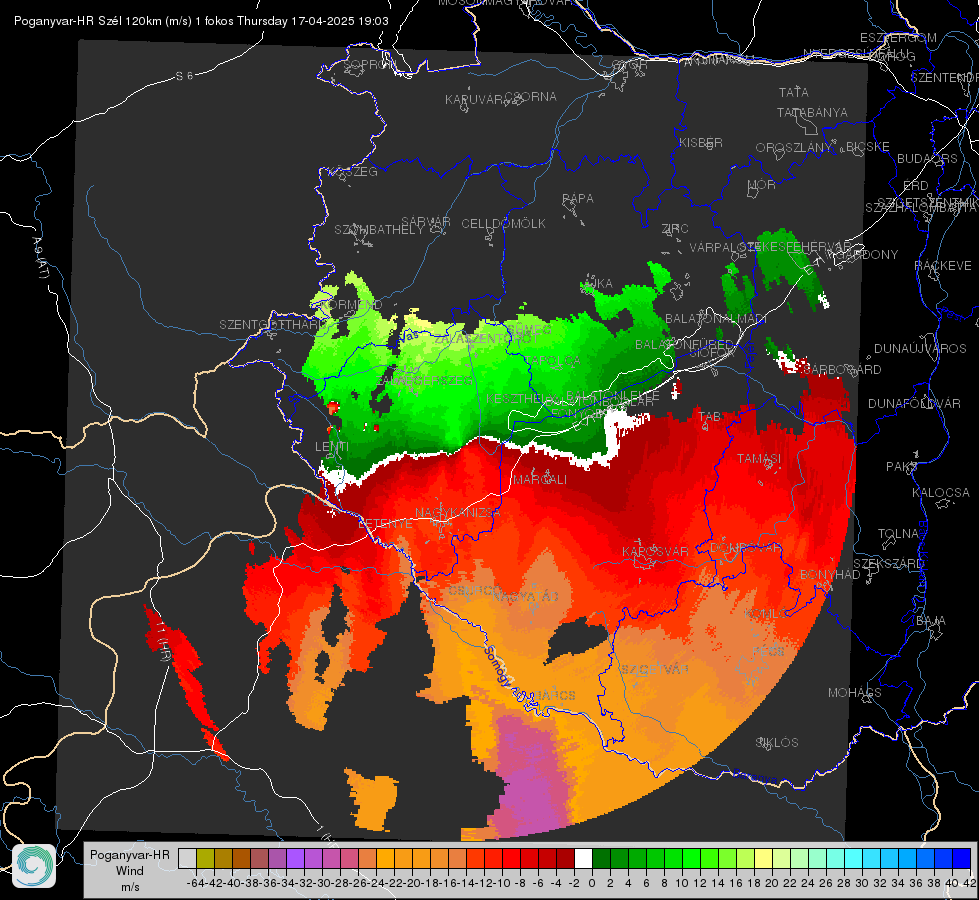Viewport: 979px width, 900px height.
Task: Select the BONYHAD town label
Action: pos(830,575)
